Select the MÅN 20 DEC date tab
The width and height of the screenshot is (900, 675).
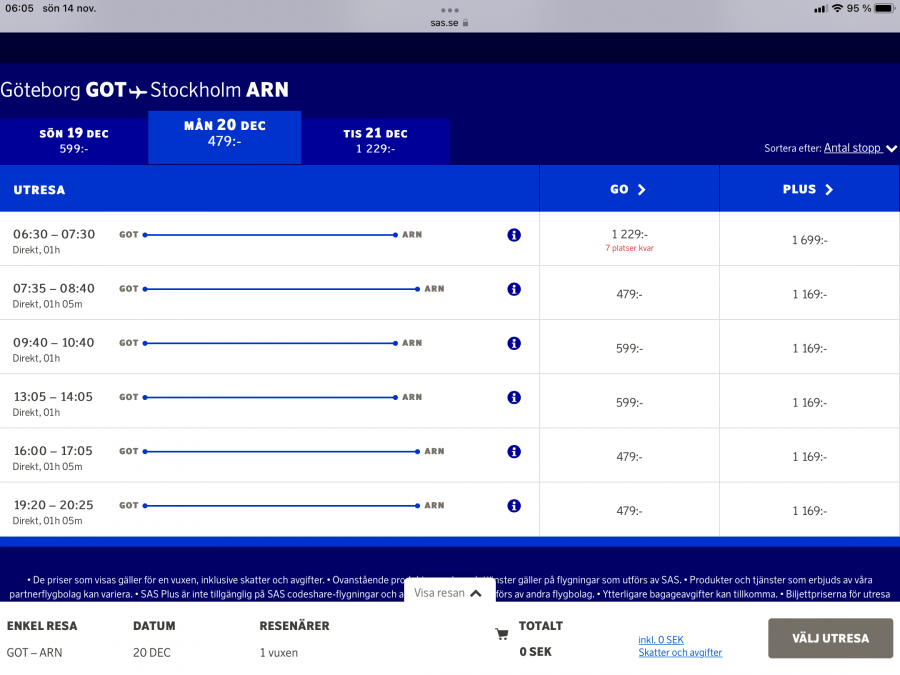(x=225, y=133)
